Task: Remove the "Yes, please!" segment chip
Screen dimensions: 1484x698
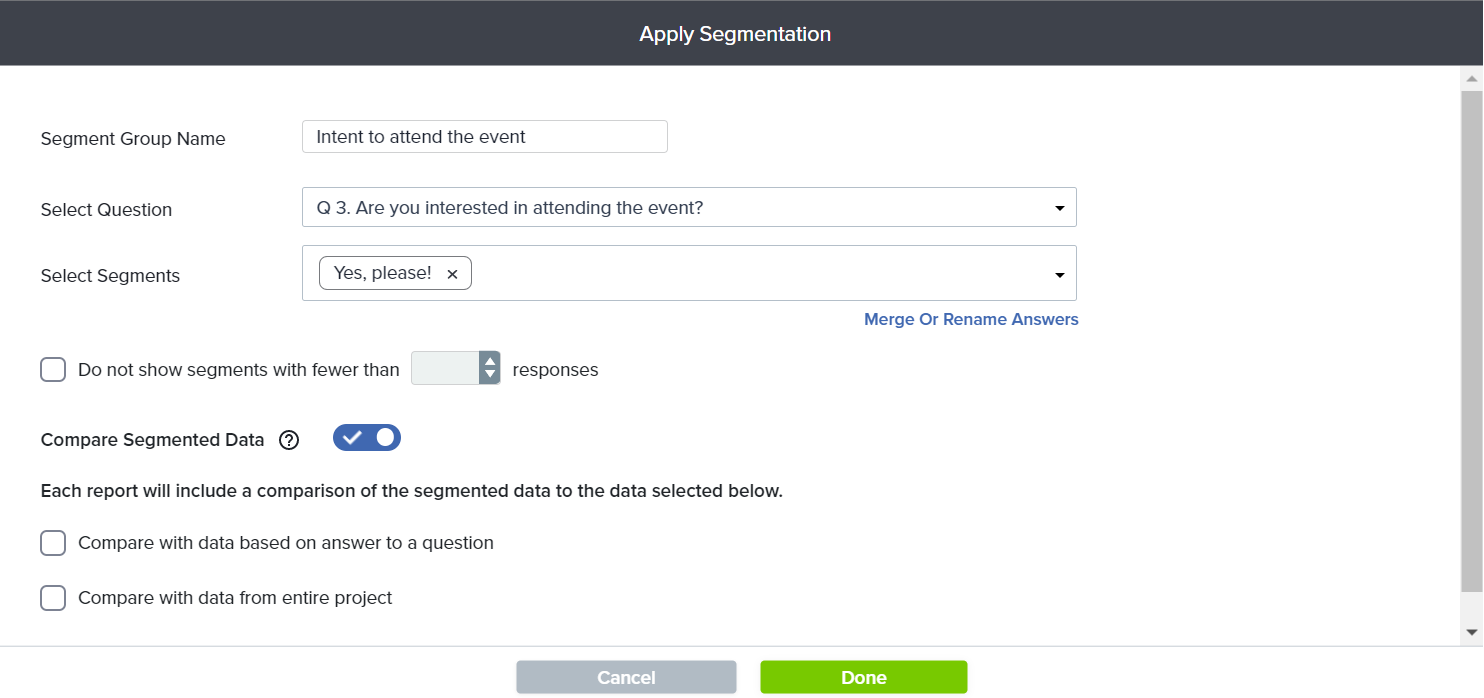Action: tap(452, 274)
